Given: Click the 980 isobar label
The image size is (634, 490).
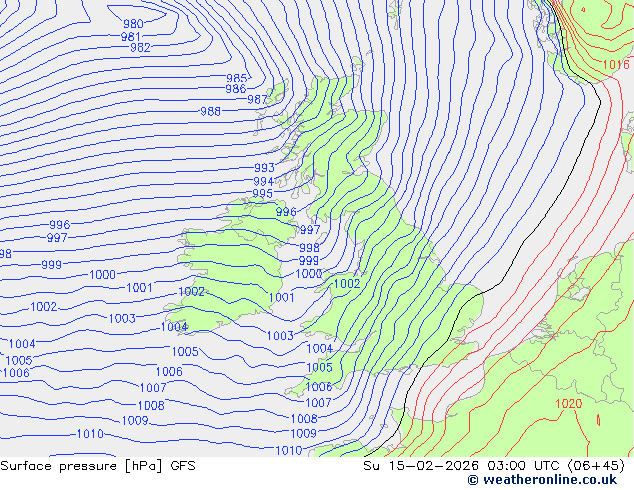Looking at the screenshot, I should (133, 24).
